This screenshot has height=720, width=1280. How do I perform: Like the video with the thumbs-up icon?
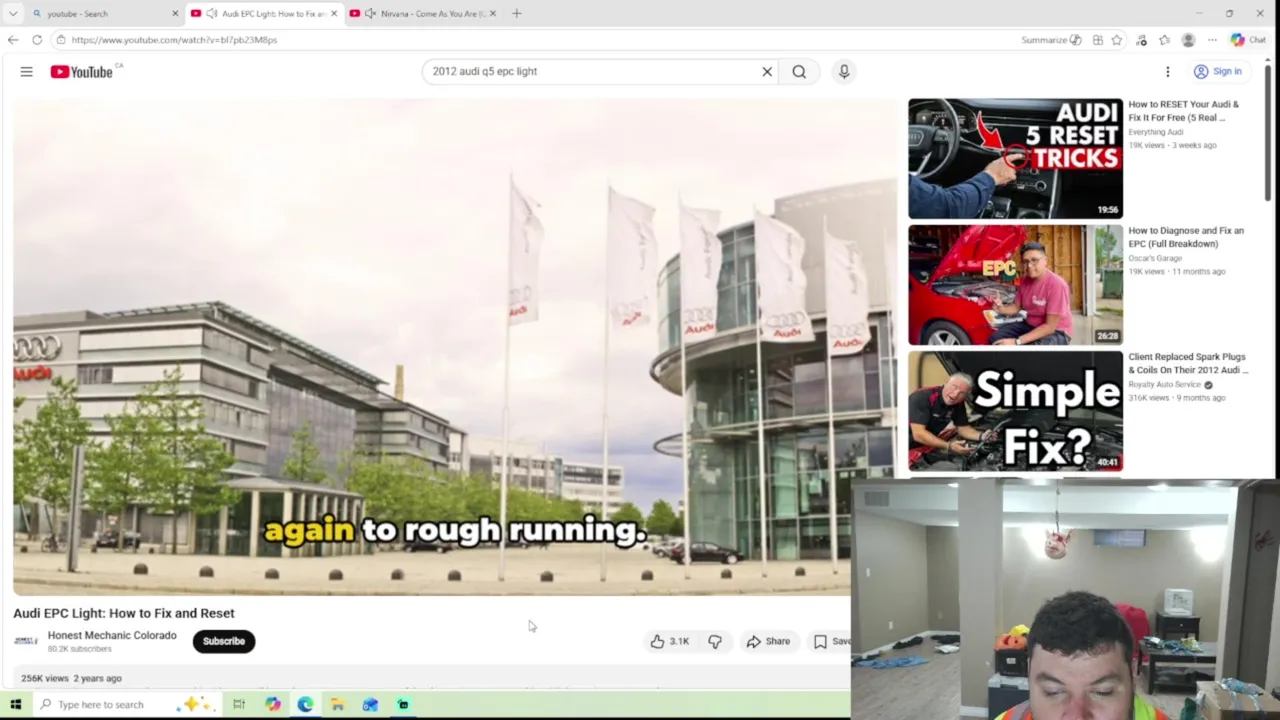pos(670,641)
